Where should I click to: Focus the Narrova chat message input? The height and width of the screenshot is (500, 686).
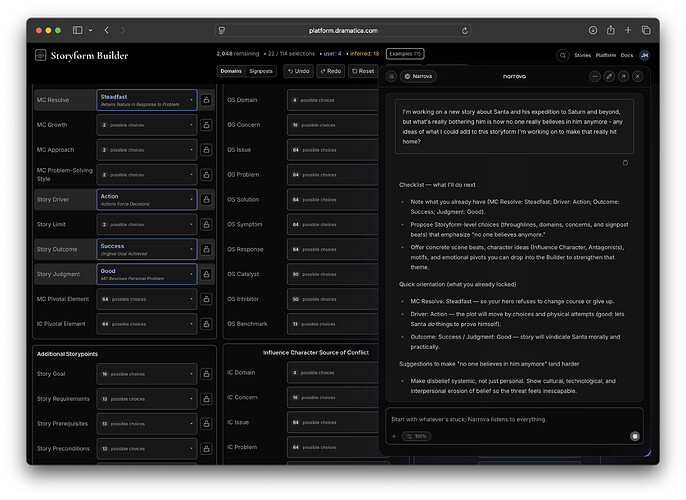[514, 420]
